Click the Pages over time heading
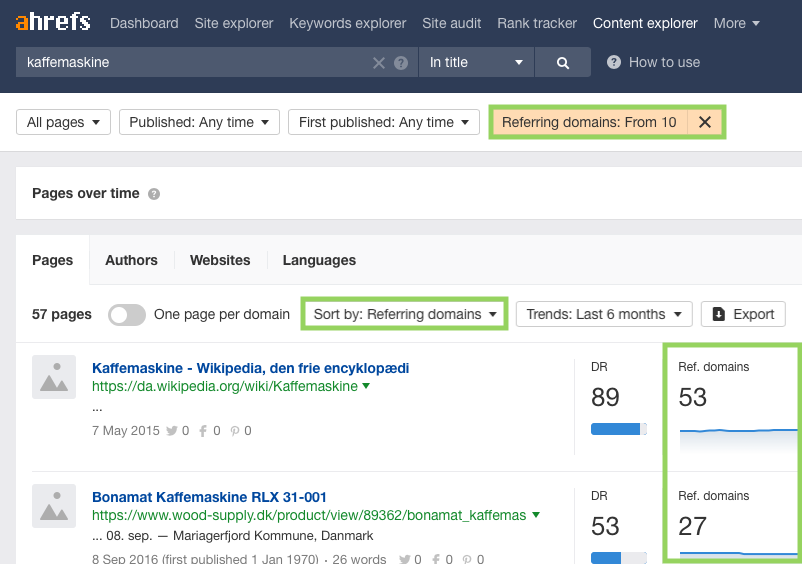Viewport: 802px width, 564px height. pos(85,193)
